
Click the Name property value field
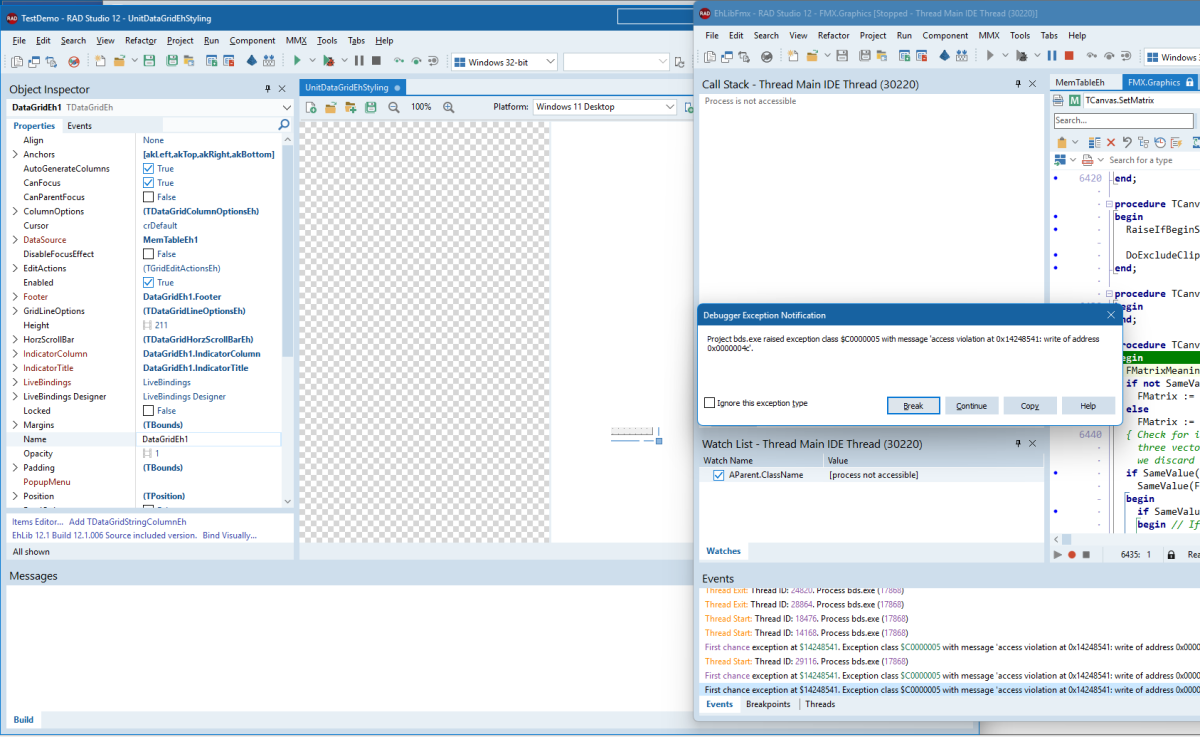coord(210,439)
